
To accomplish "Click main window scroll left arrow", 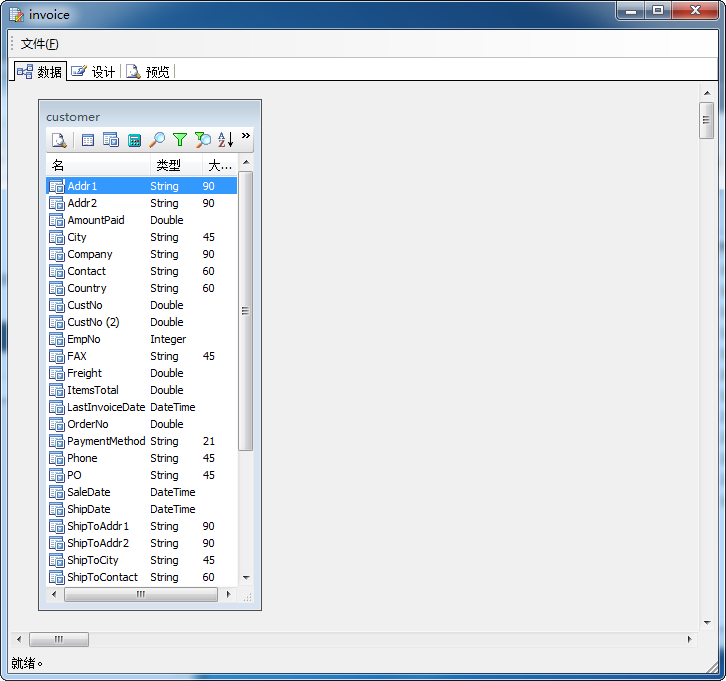I will click(x=19, y=639).
